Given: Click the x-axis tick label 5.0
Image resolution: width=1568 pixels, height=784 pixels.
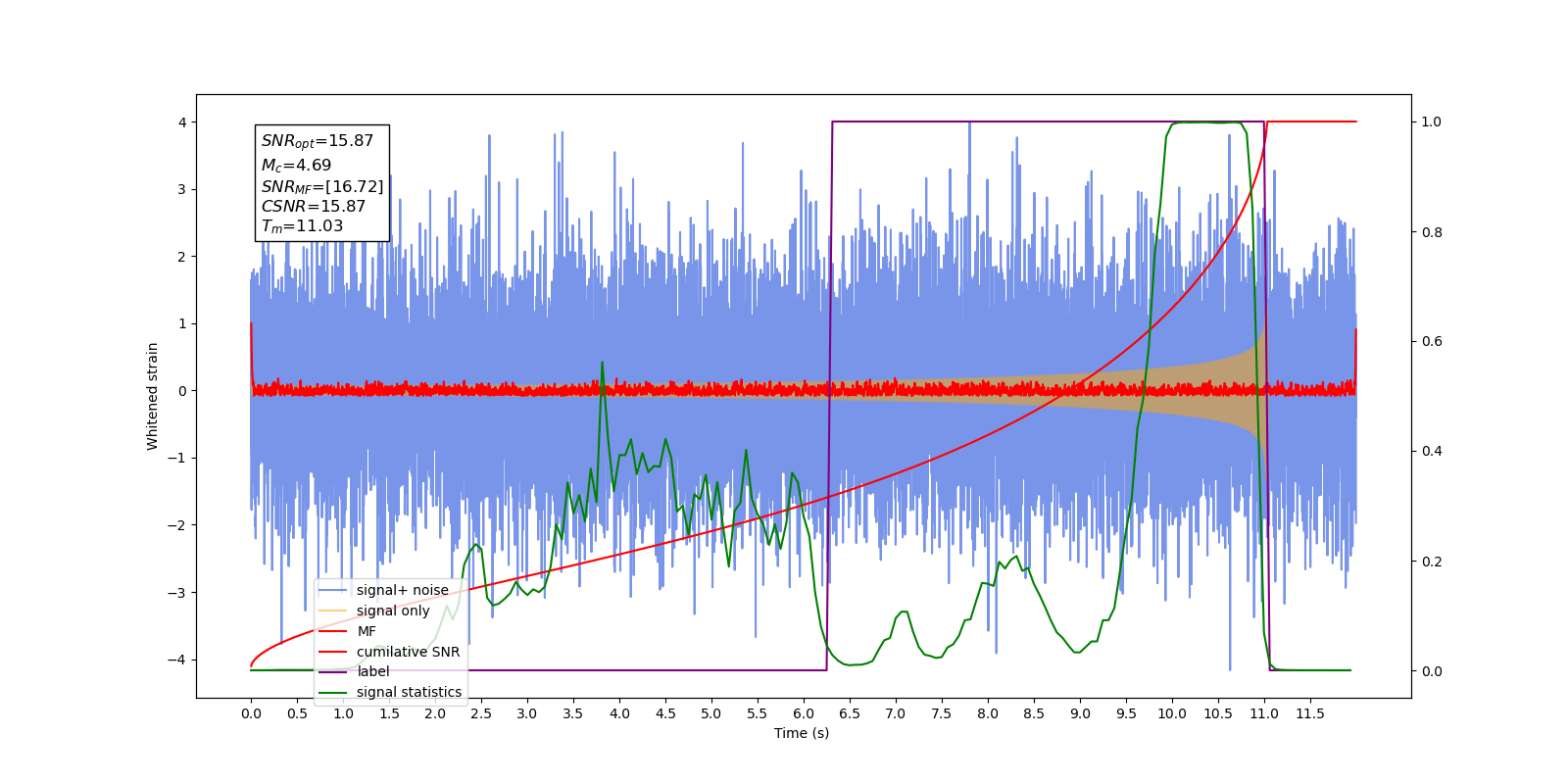Looking at the screenshot, I should pos(711,713).
